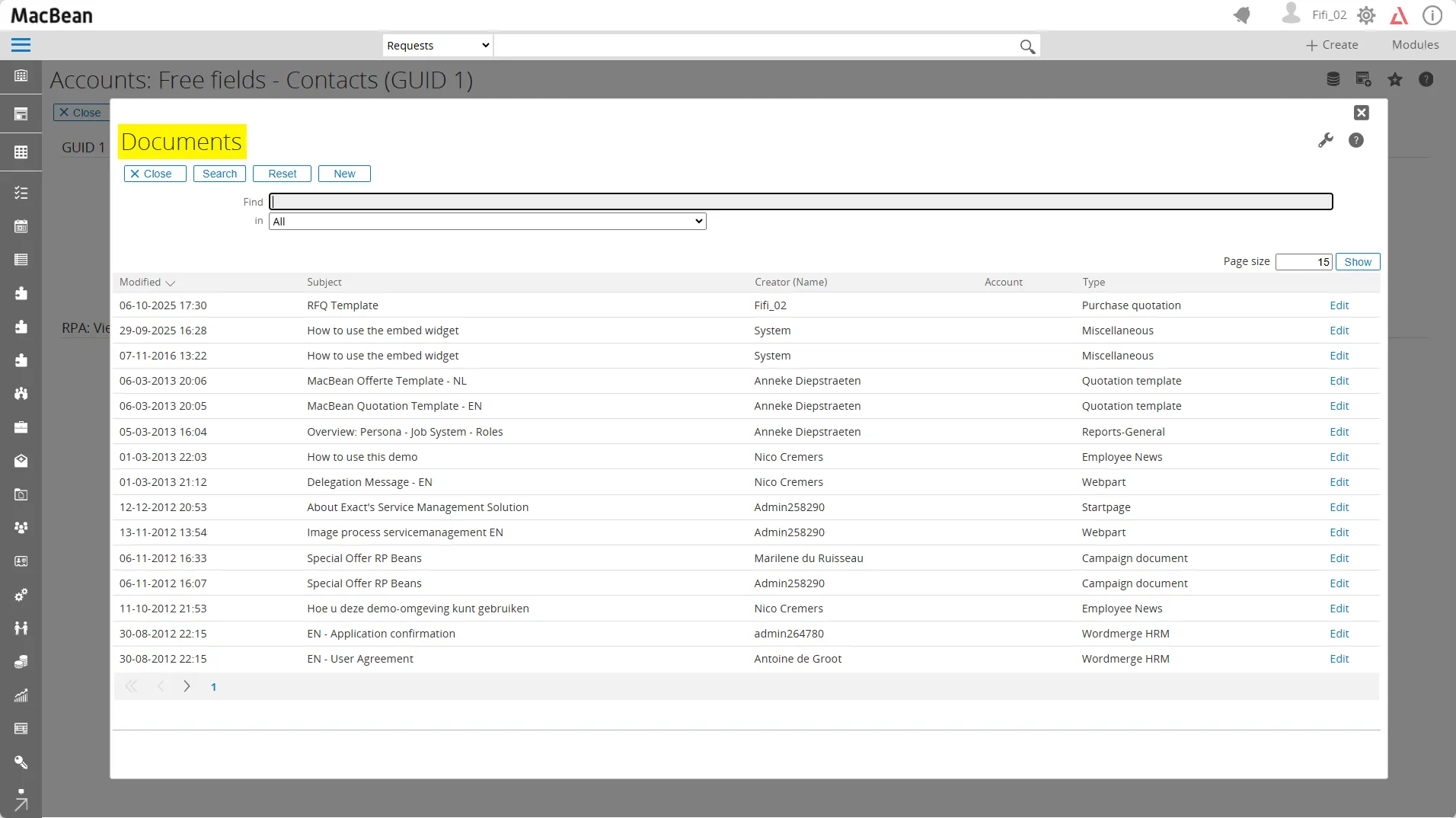
Task: Click the info circle icon in header
Action: pyautogui.click(x=1432, y=15)
